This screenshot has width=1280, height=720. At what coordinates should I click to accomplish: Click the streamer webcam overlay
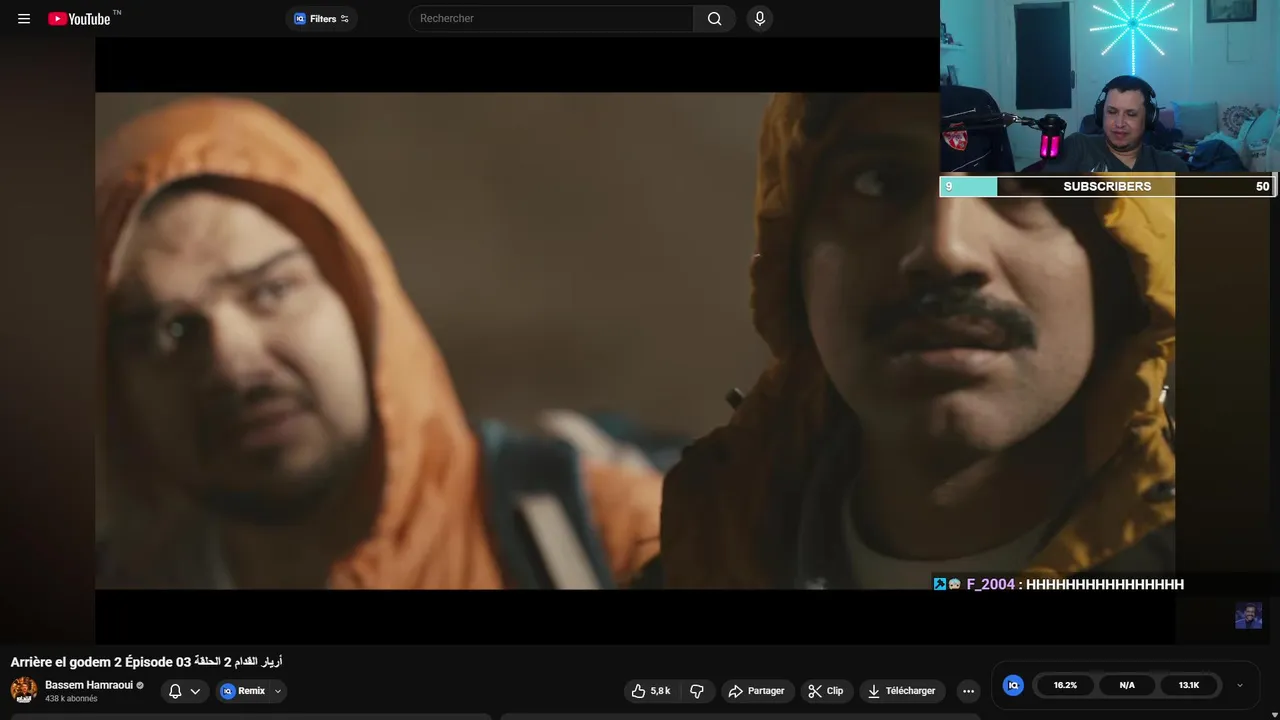click(x=1110, y=87)
